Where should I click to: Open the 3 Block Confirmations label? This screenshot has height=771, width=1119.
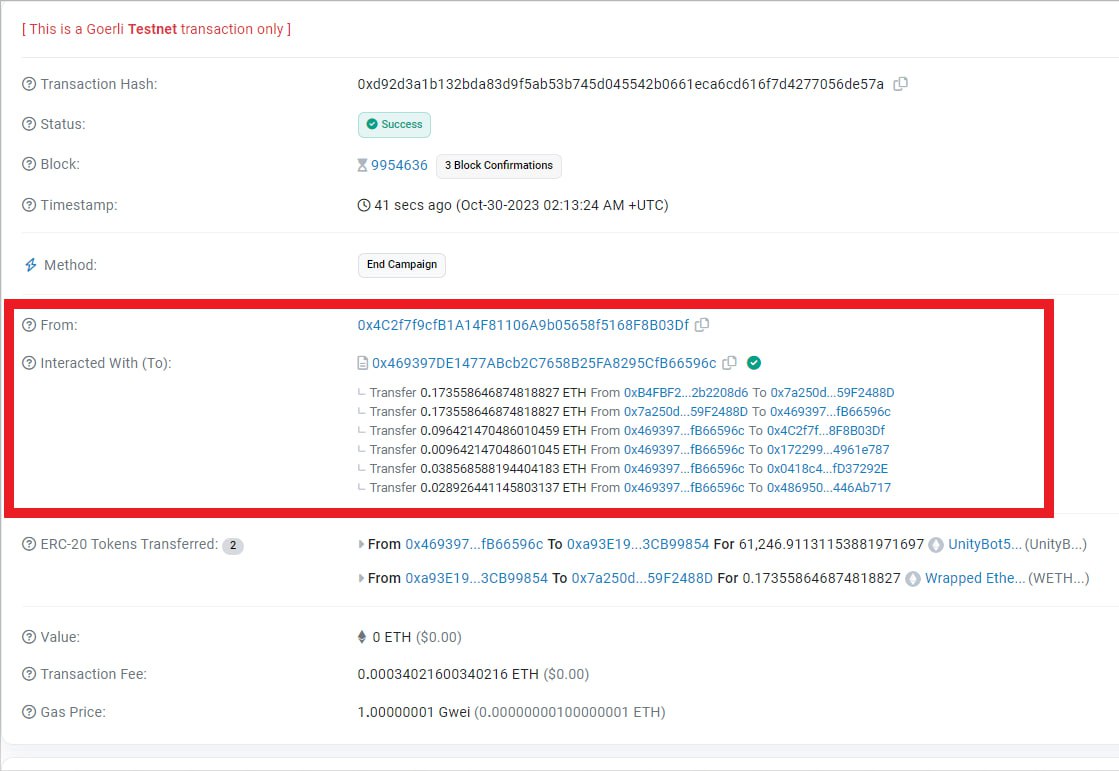point(498,166)
